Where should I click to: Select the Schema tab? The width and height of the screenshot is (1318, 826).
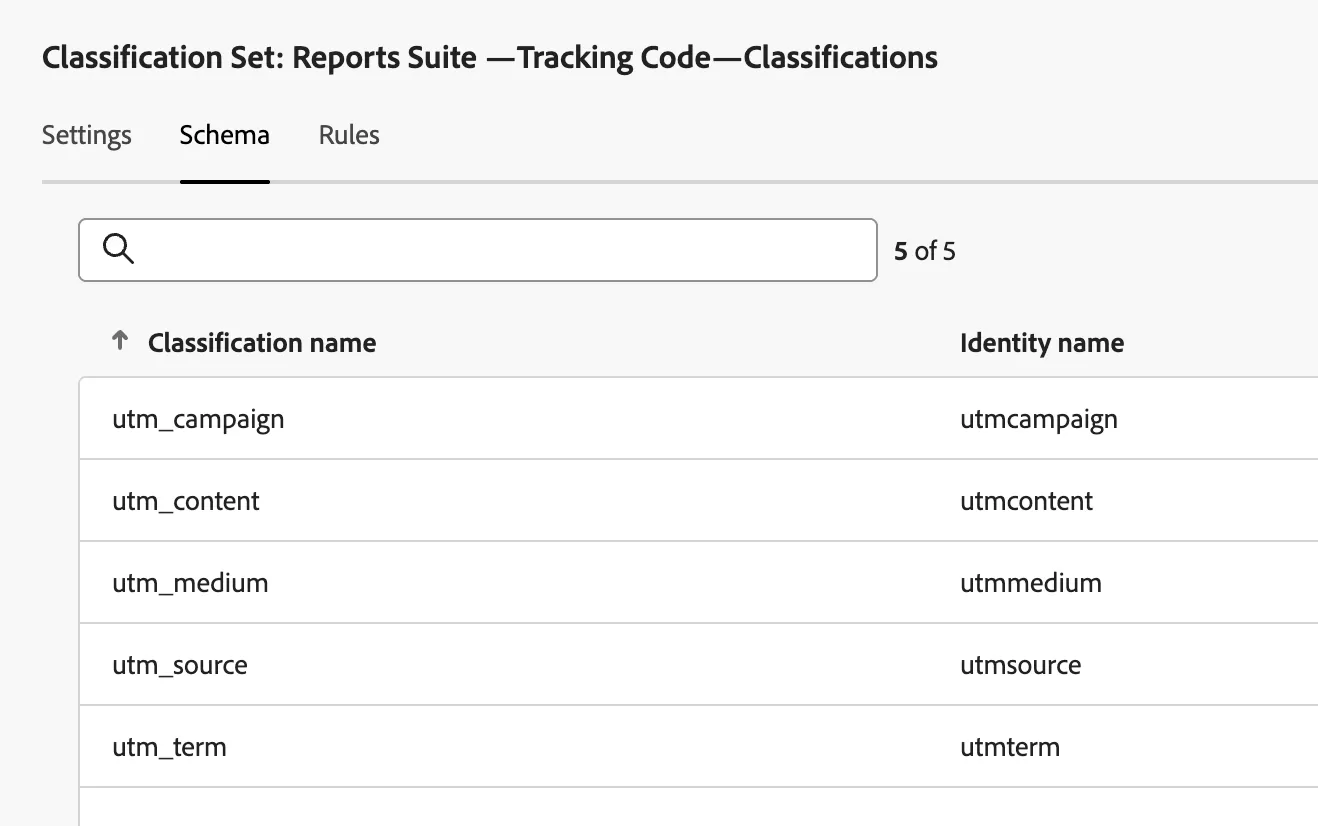[224, 135]
